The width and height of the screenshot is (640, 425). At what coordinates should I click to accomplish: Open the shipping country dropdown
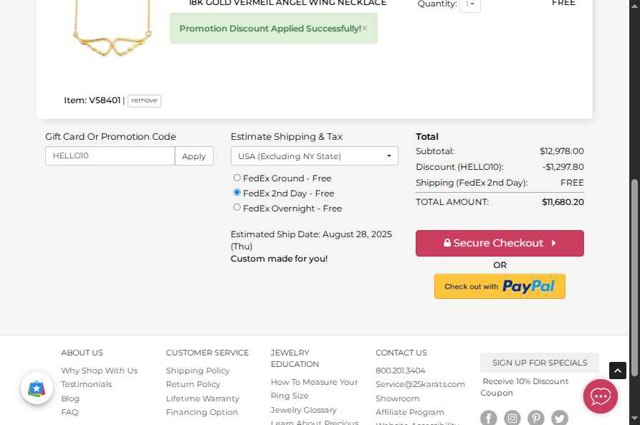click(314, 156)
